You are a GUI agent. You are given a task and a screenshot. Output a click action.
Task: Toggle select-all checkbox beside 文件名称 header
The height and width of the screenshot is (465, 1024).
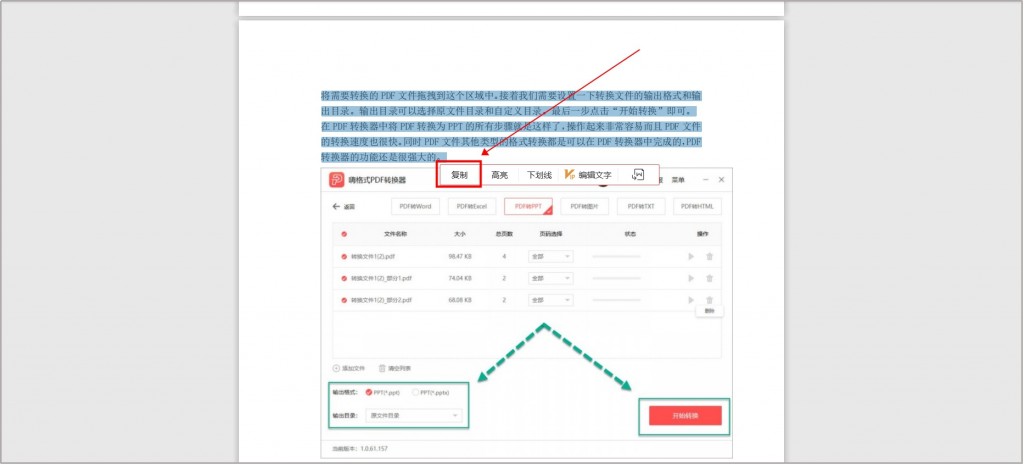(344, 234)
